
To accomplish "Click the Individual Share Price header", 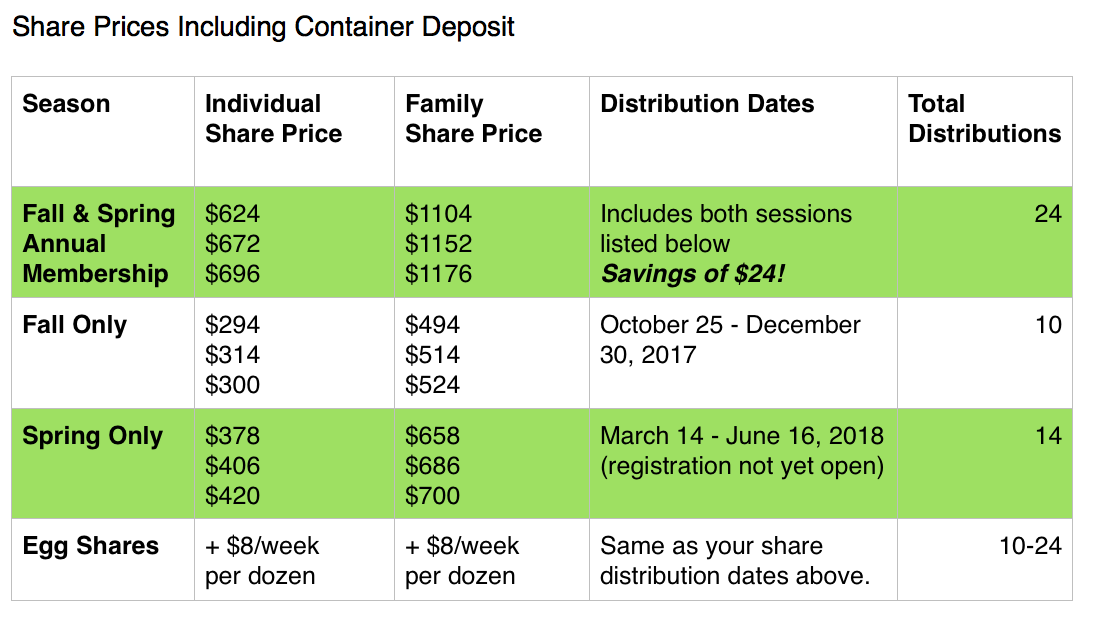I will [274, 119].
